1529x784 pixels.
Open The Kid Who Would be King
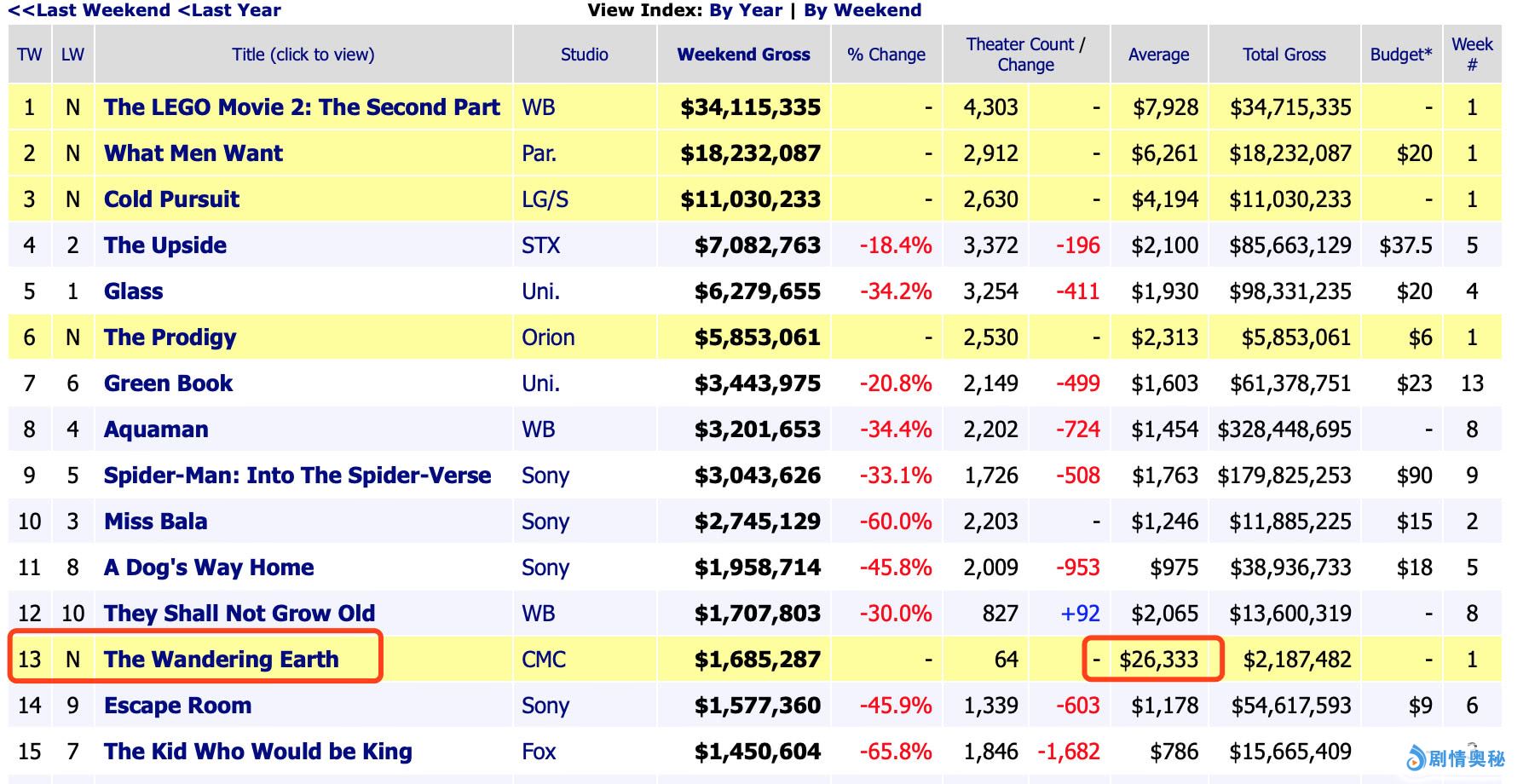click(x=257, y=752)
